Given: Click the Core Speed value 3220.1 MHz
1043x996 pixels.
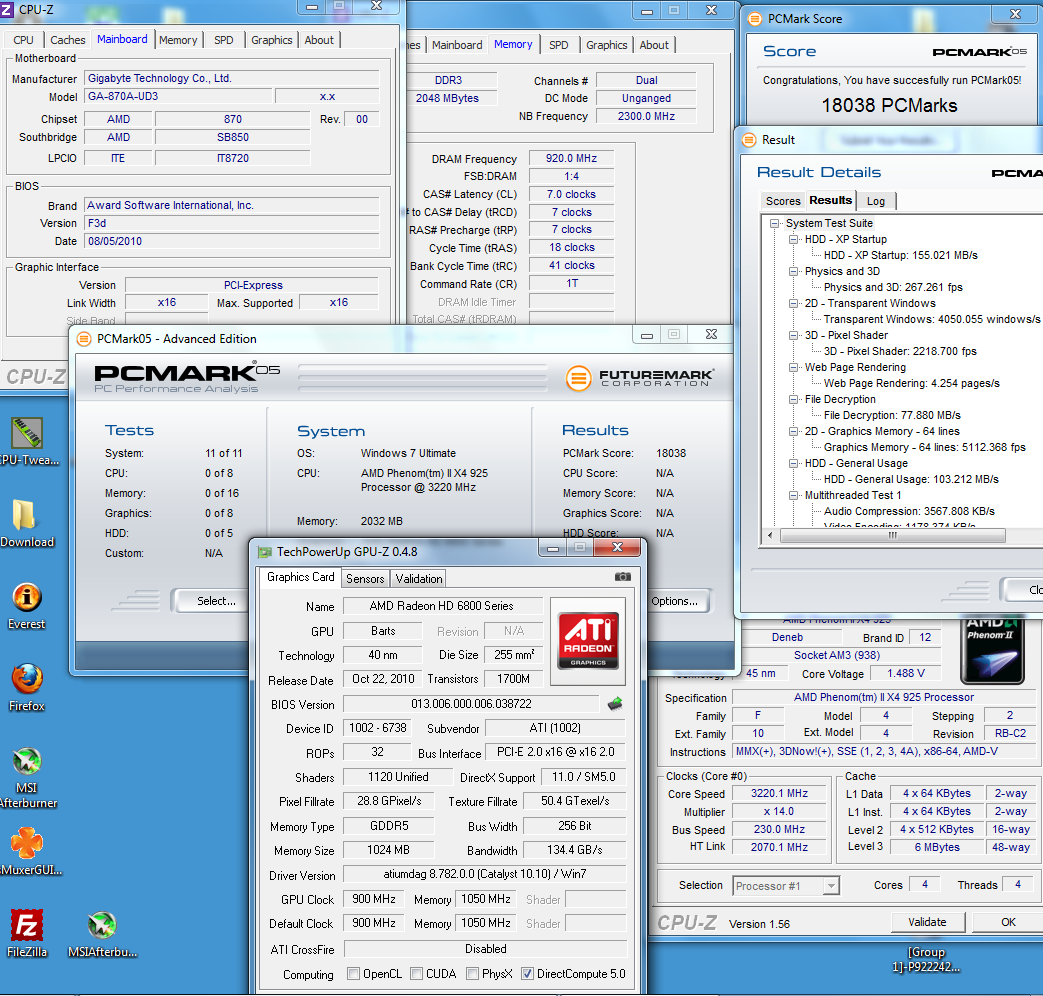Looking at the screenshot, I should pyautogui.click(x=779, y=793).
